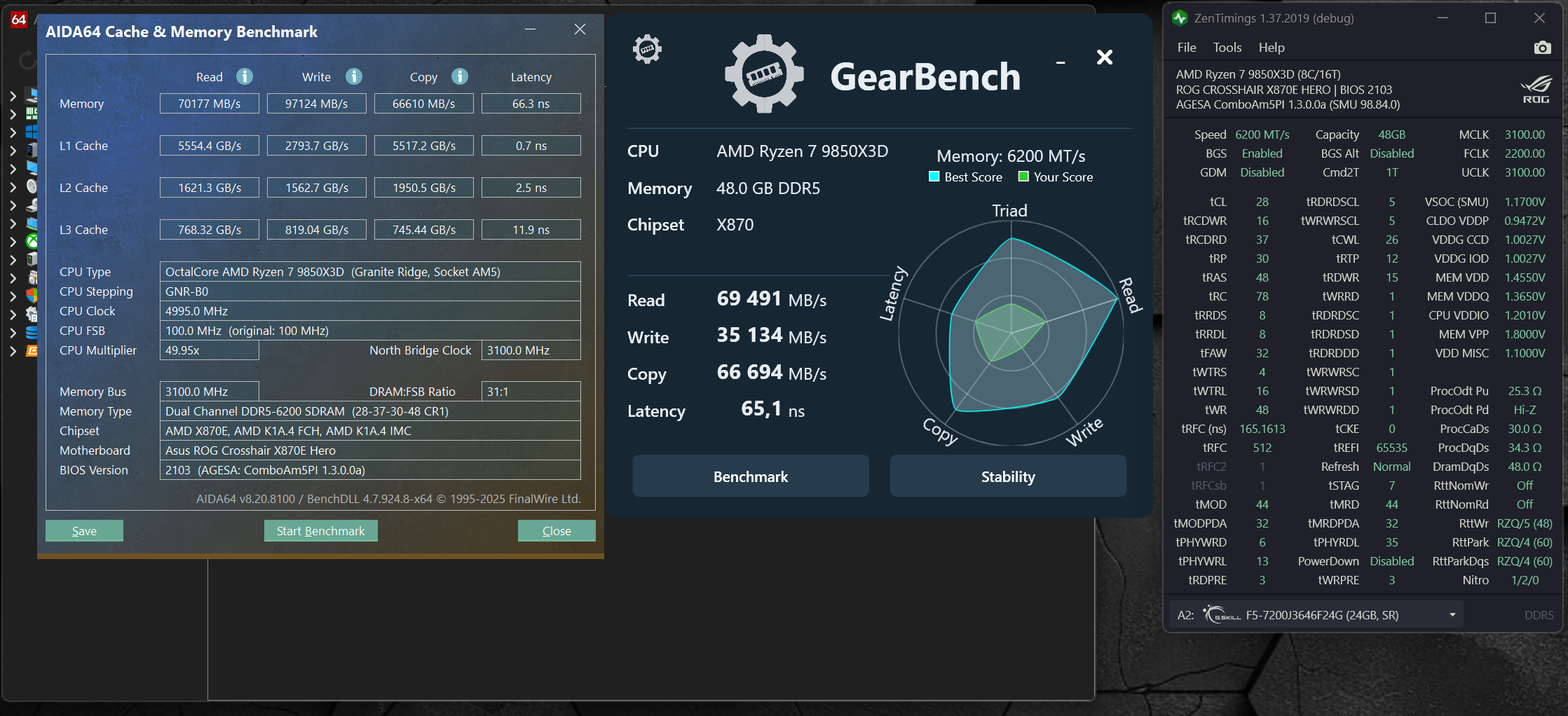The height and width of the screenshot is (716, 1568).
Task: Expand the tree node beside the green motherboard icon
Action: (x=13, y=113)
